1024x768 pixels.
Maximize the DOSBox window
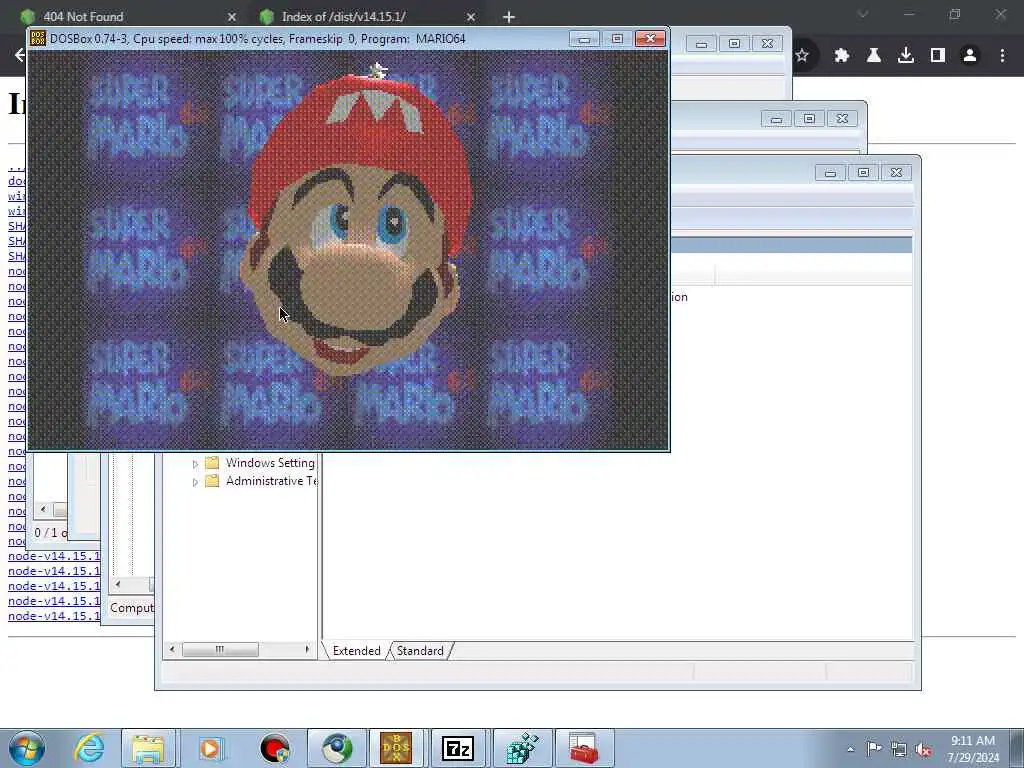click(x=616, y=39)
